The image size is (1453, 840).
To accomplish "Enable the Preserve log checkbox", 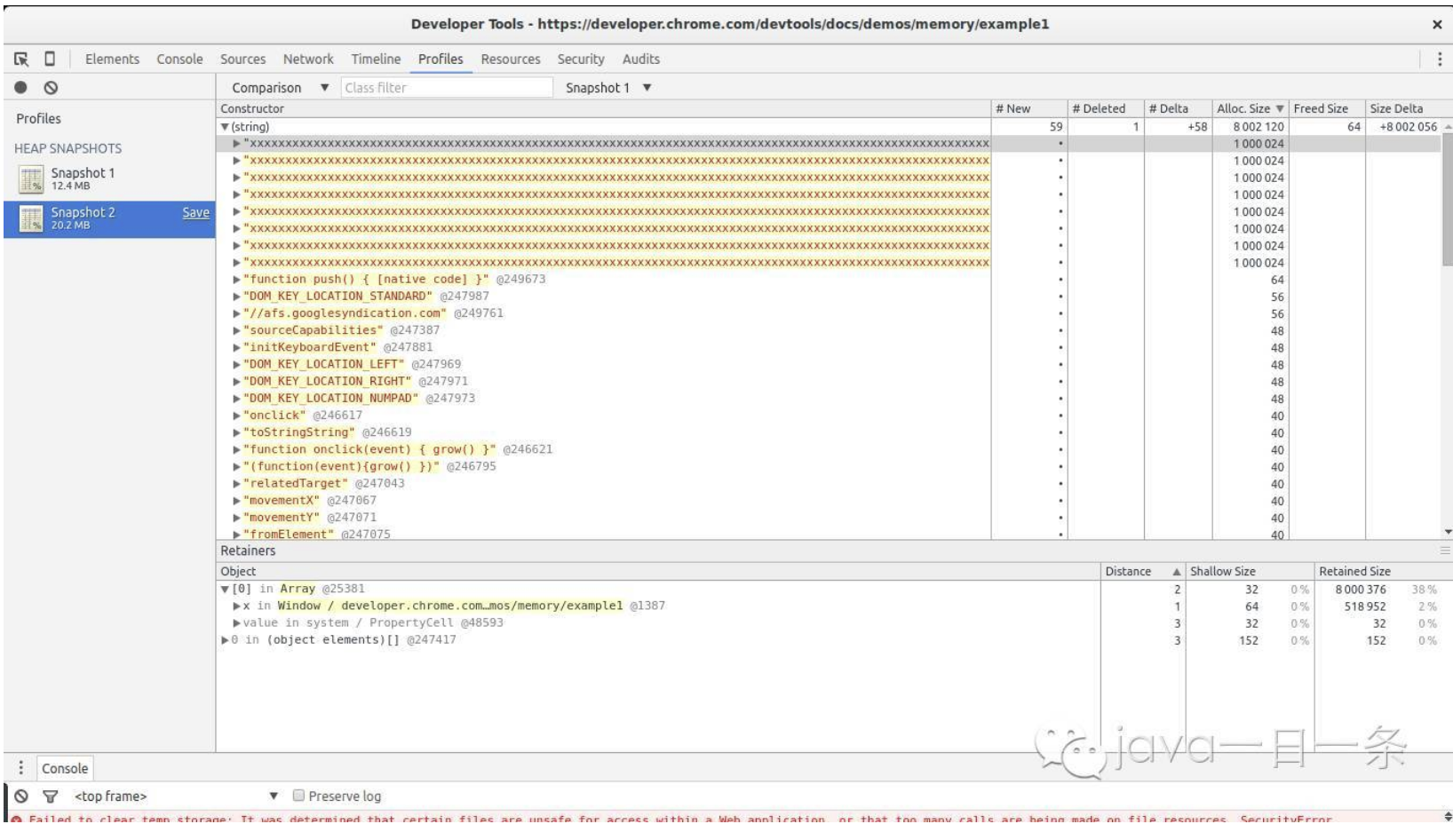I will [x=298, y=796].
